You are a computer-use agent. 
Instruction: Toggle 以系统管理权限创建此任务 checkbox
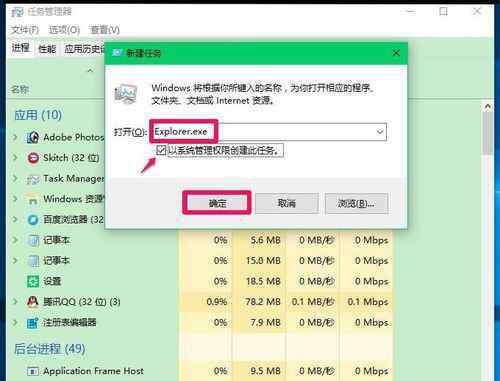tap(161, 150)
